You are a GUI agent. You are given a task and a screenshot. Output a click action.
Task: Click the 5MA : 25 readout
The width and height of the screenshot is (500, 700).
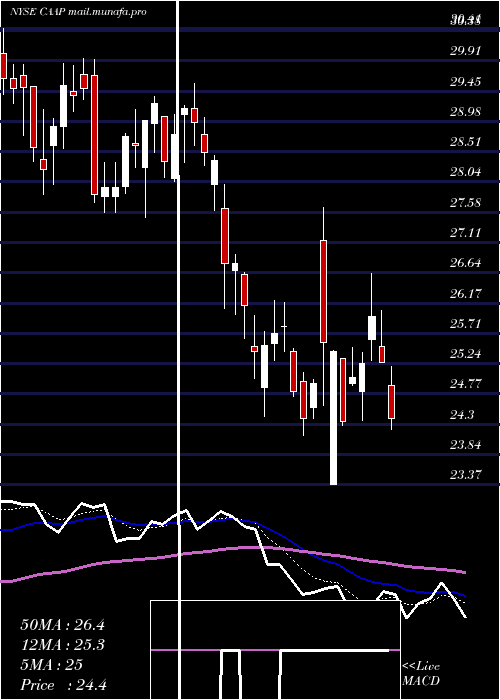click(x=51, y=665)
